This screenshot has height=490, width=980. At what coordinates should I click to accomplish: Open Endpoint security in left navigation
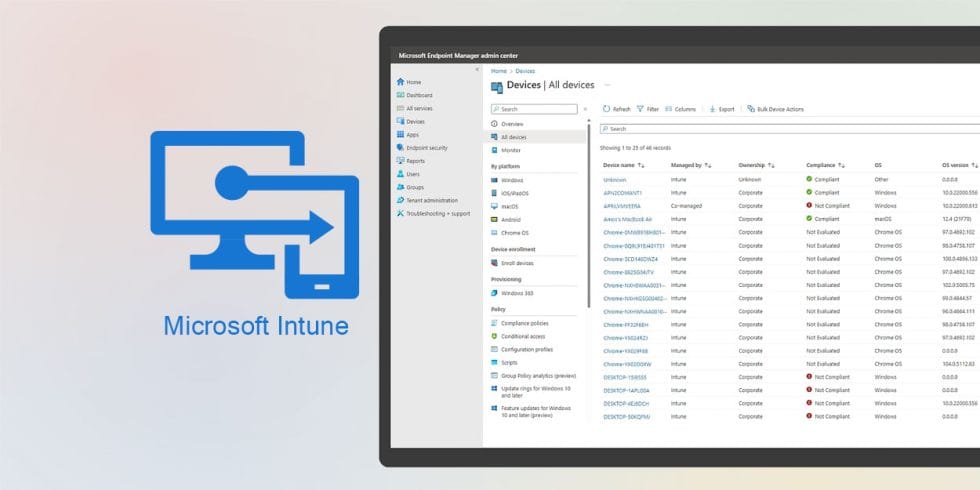coord(422,148)
